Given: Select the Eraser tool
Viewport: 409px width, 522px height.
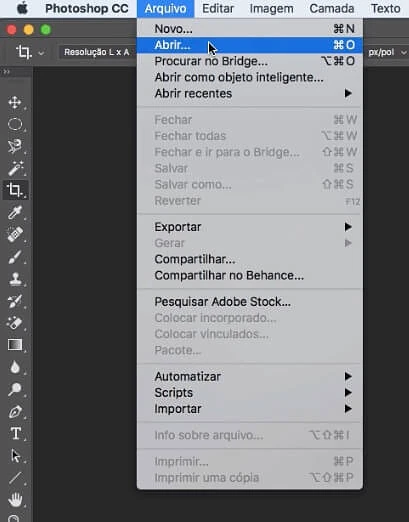Looking at the screenshot, I should tap(15, 323).
